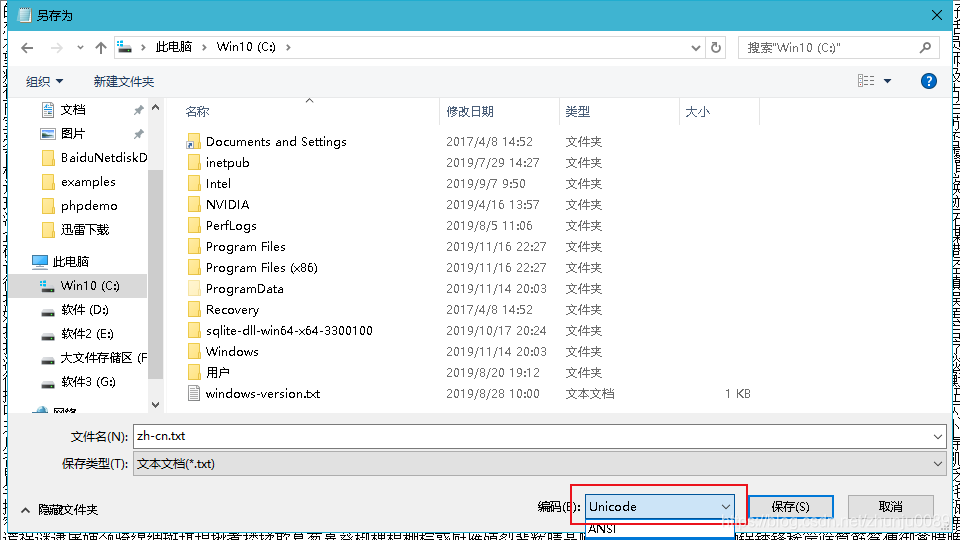
Task: Close the 另存为 dialog
Action: pos(936,15)
